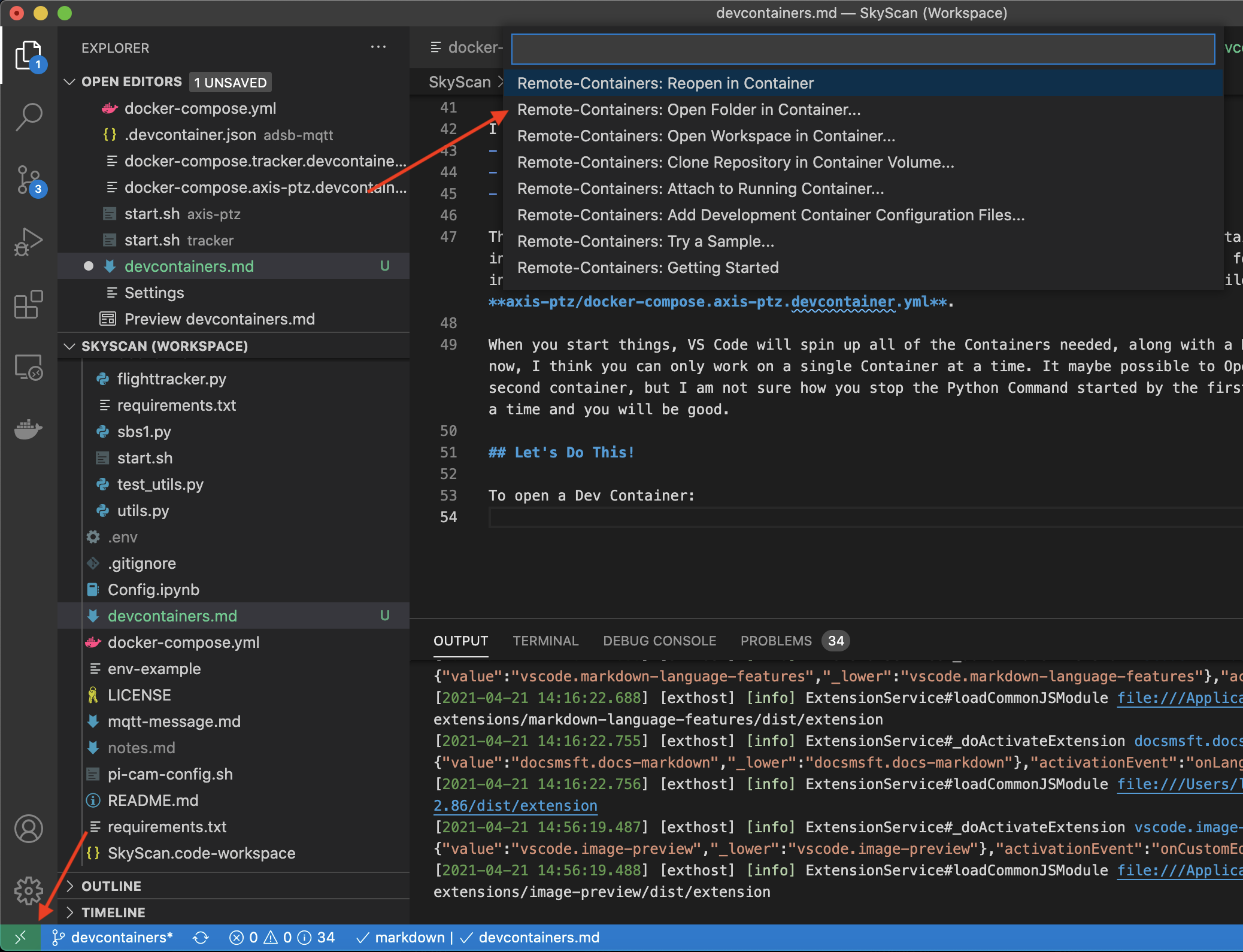Choose Add Development Container Configuration Files
The width and height of the screenshot is (1243, 952).
tap(863, 215)
